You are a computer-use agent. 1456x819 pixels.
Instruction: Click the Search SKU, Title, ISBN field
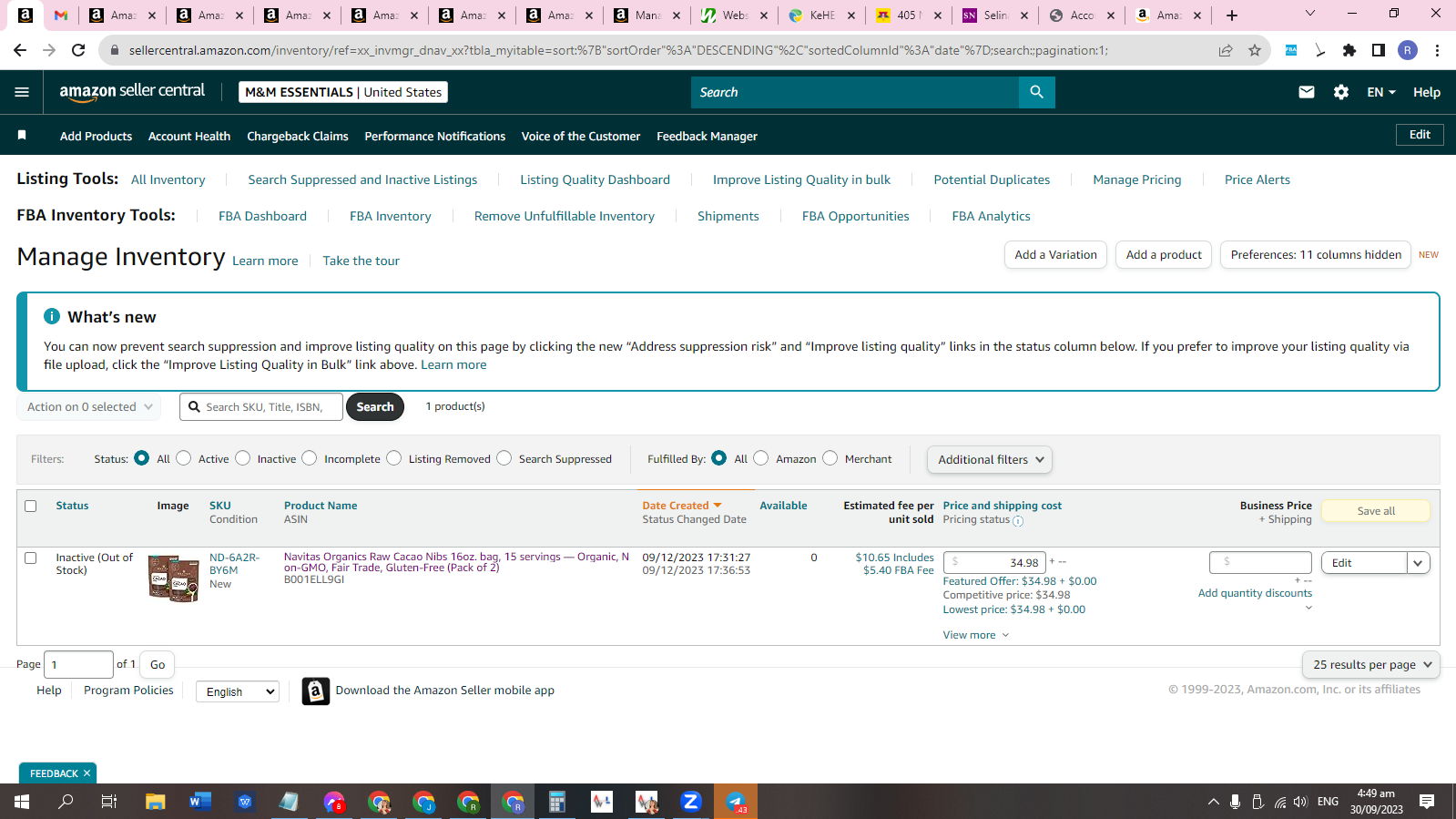click(261, 407)
